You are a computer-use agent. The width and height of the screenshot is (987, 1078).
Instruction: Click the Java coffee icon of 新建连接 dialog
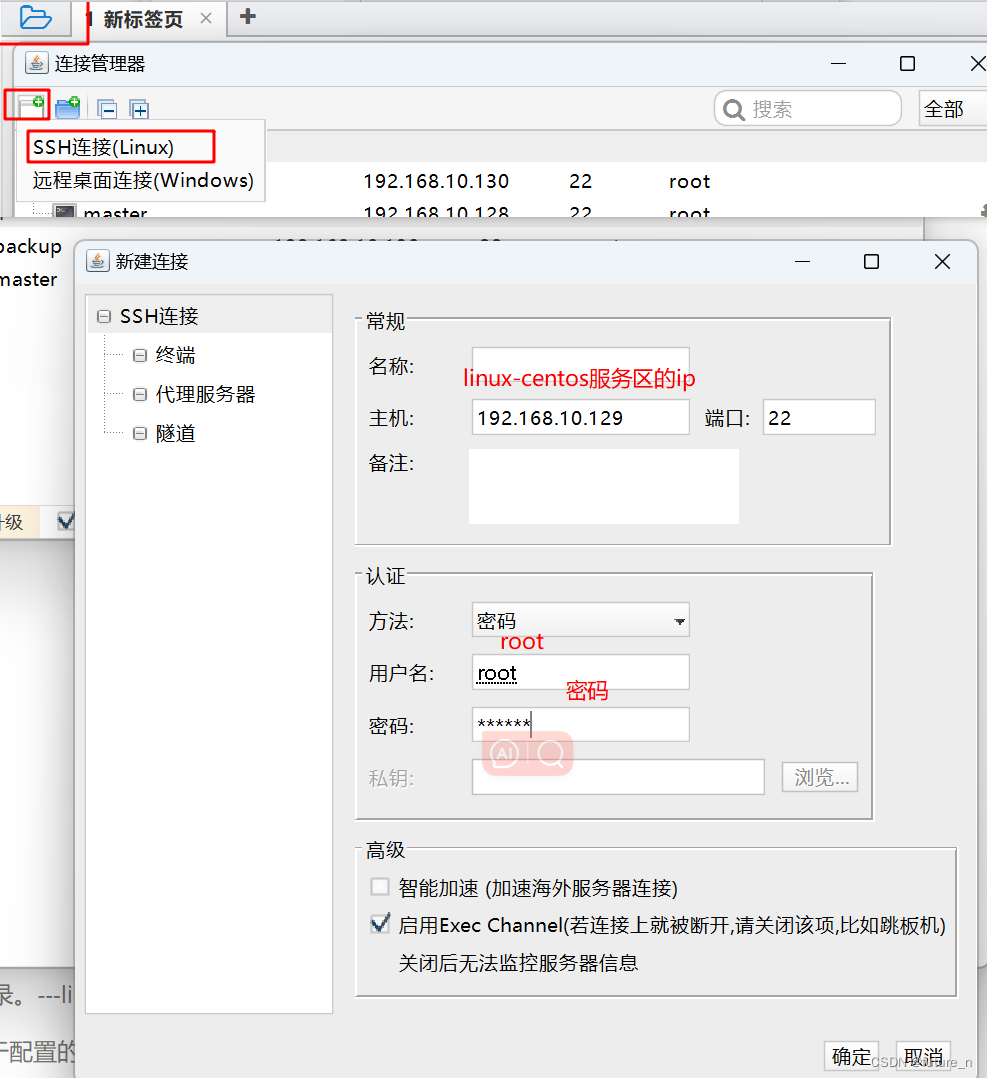pos(97,261)
